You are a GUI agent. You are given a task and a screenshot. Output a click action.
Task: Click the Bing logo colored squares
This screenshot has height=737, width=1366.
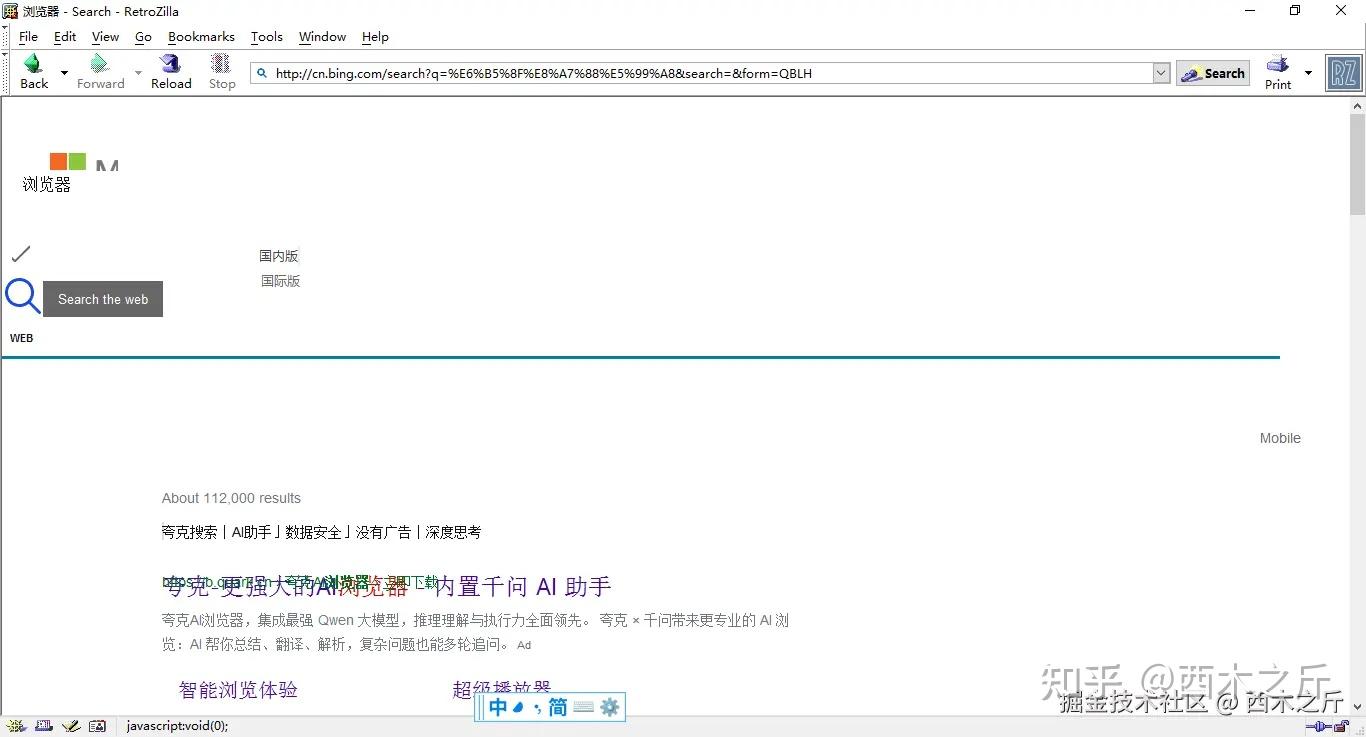coord(68,161)
